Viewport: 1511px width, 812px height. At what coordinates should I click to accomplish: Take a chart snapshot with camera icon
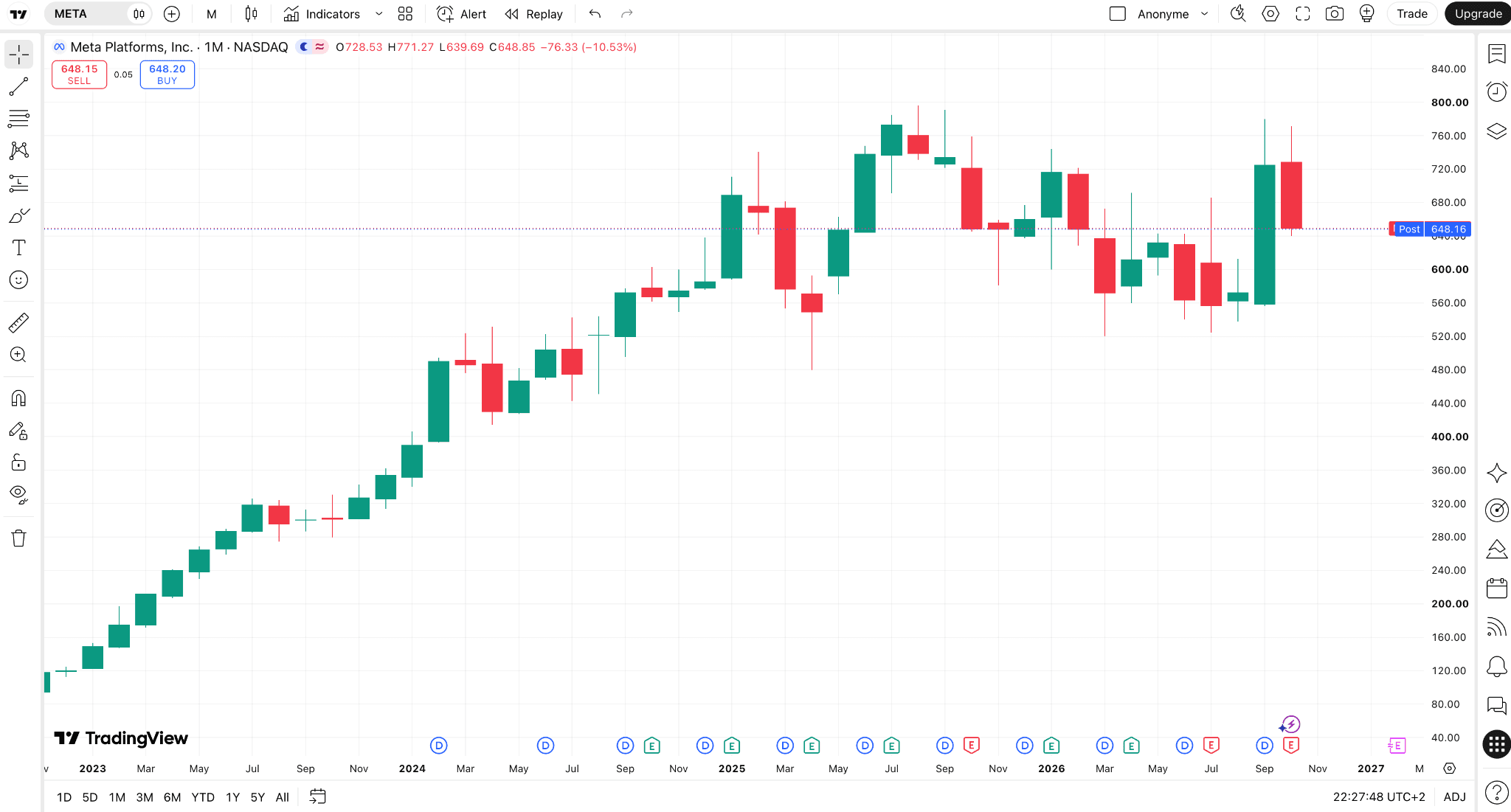tap(1334, 14)
